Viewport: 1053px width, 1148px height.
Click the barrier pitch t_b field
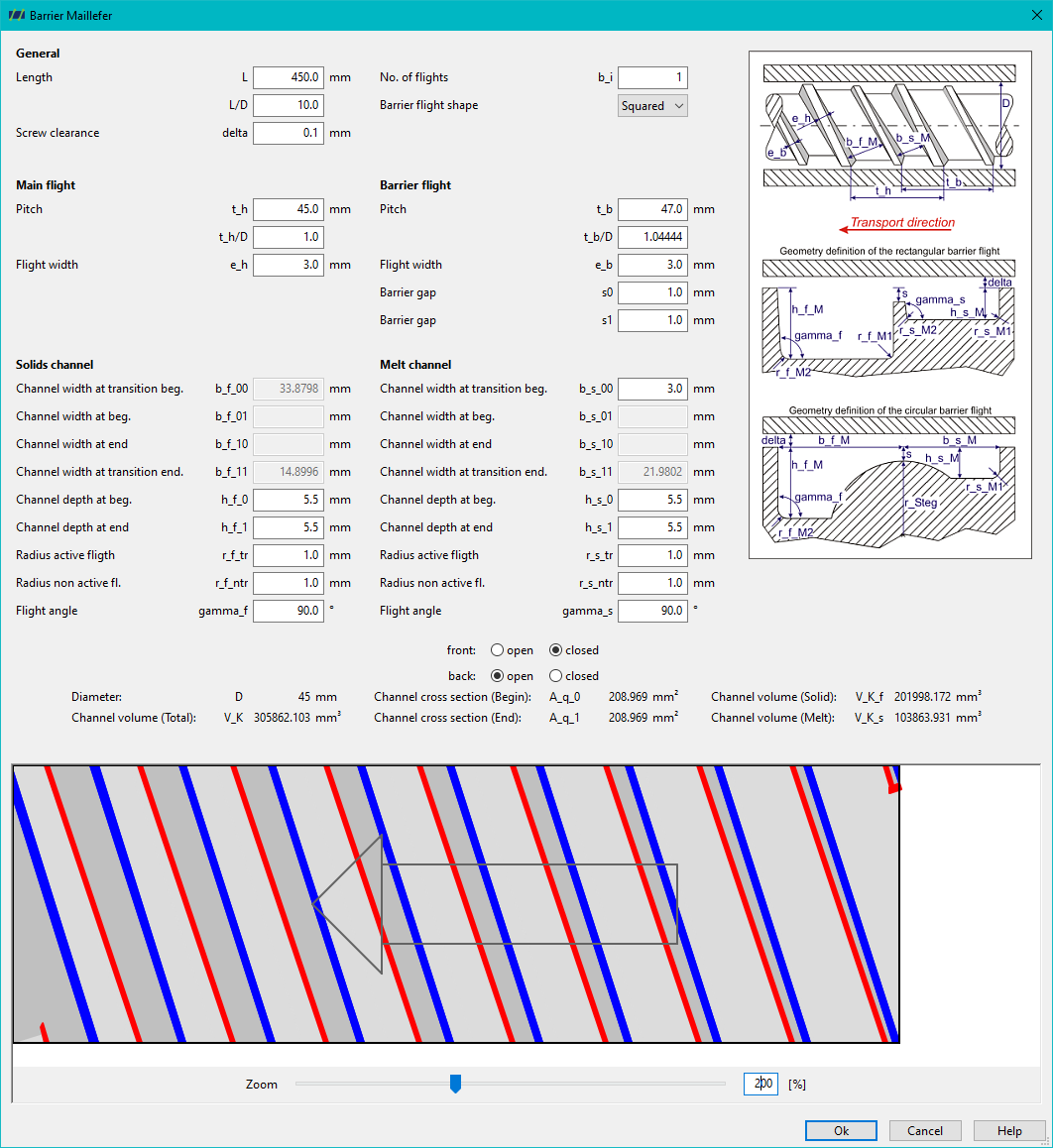(652, 209)
